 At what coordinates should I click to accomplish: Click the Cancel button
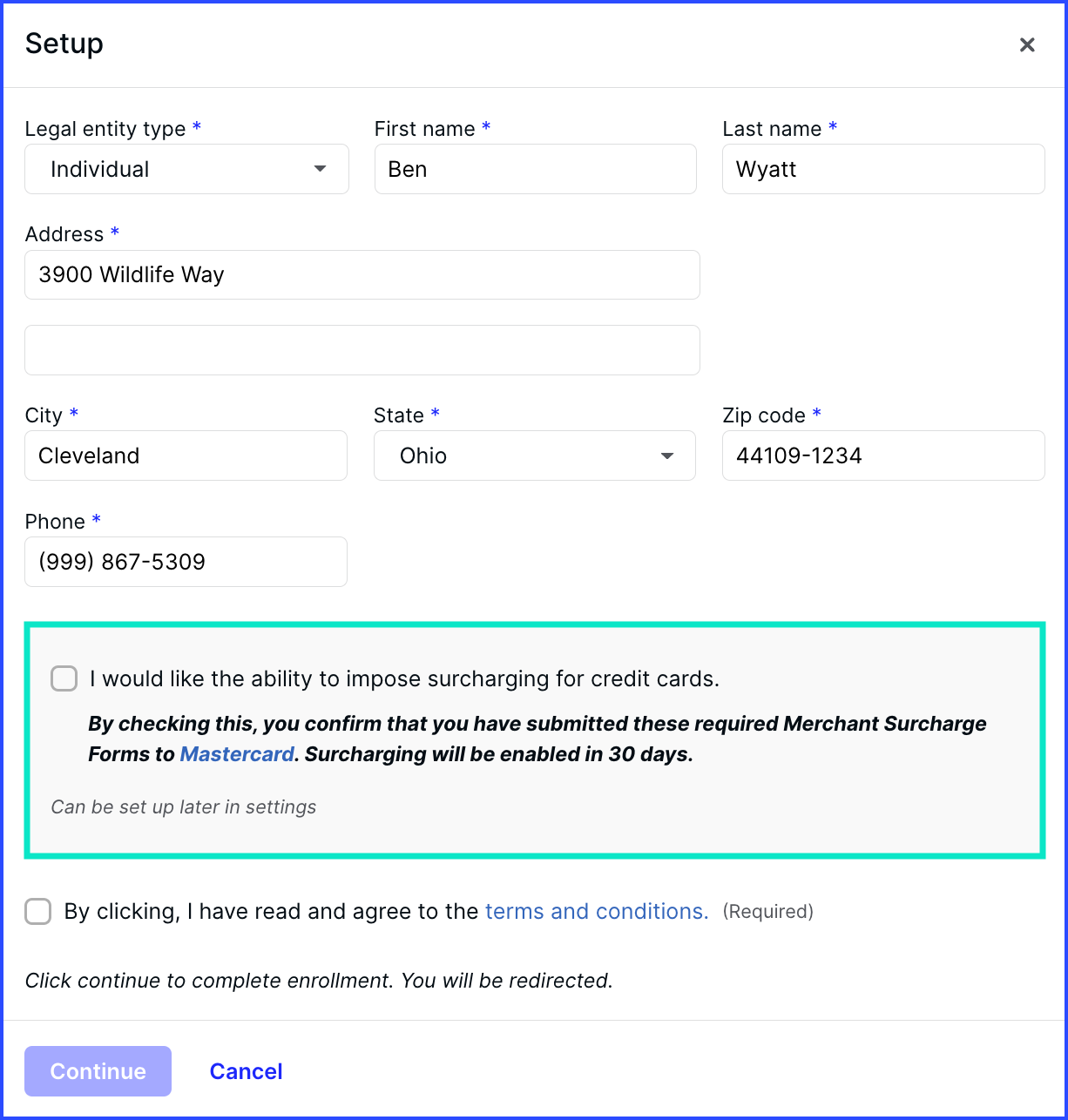click(246, 1071)
